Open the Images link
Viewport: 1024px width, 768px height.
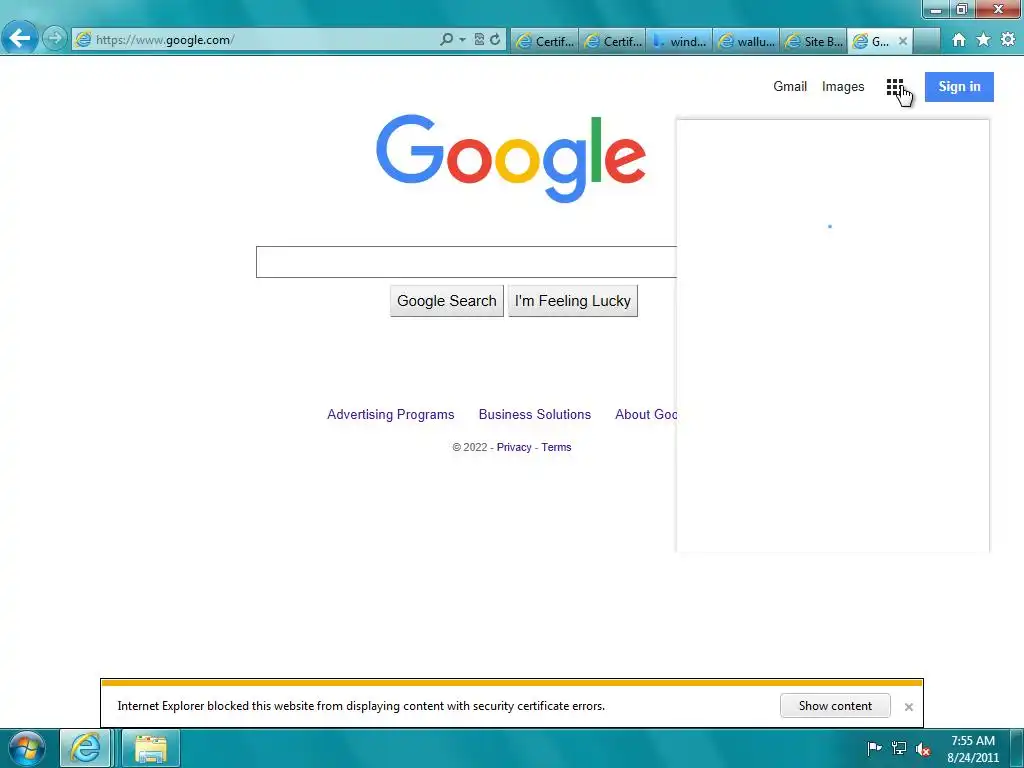[x=843, y=86]
